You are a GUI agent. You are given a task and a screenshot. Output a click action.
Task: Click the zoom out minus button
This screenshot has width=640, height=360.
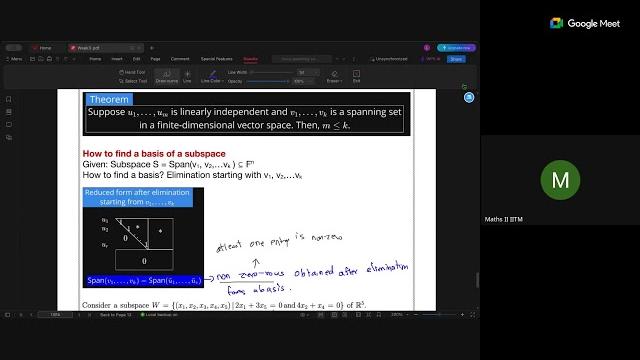416,315
